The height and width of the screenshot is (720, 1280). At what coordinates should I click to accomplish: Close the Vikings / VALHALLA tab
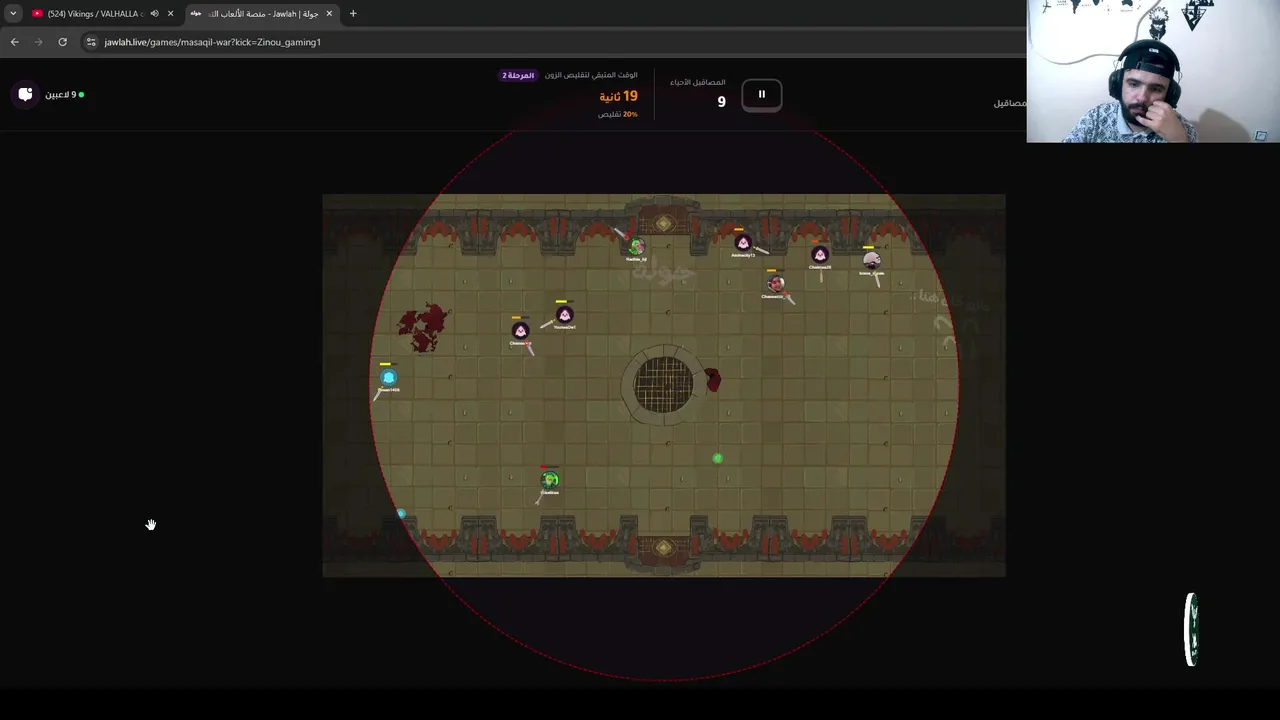(x=170, y=14)
